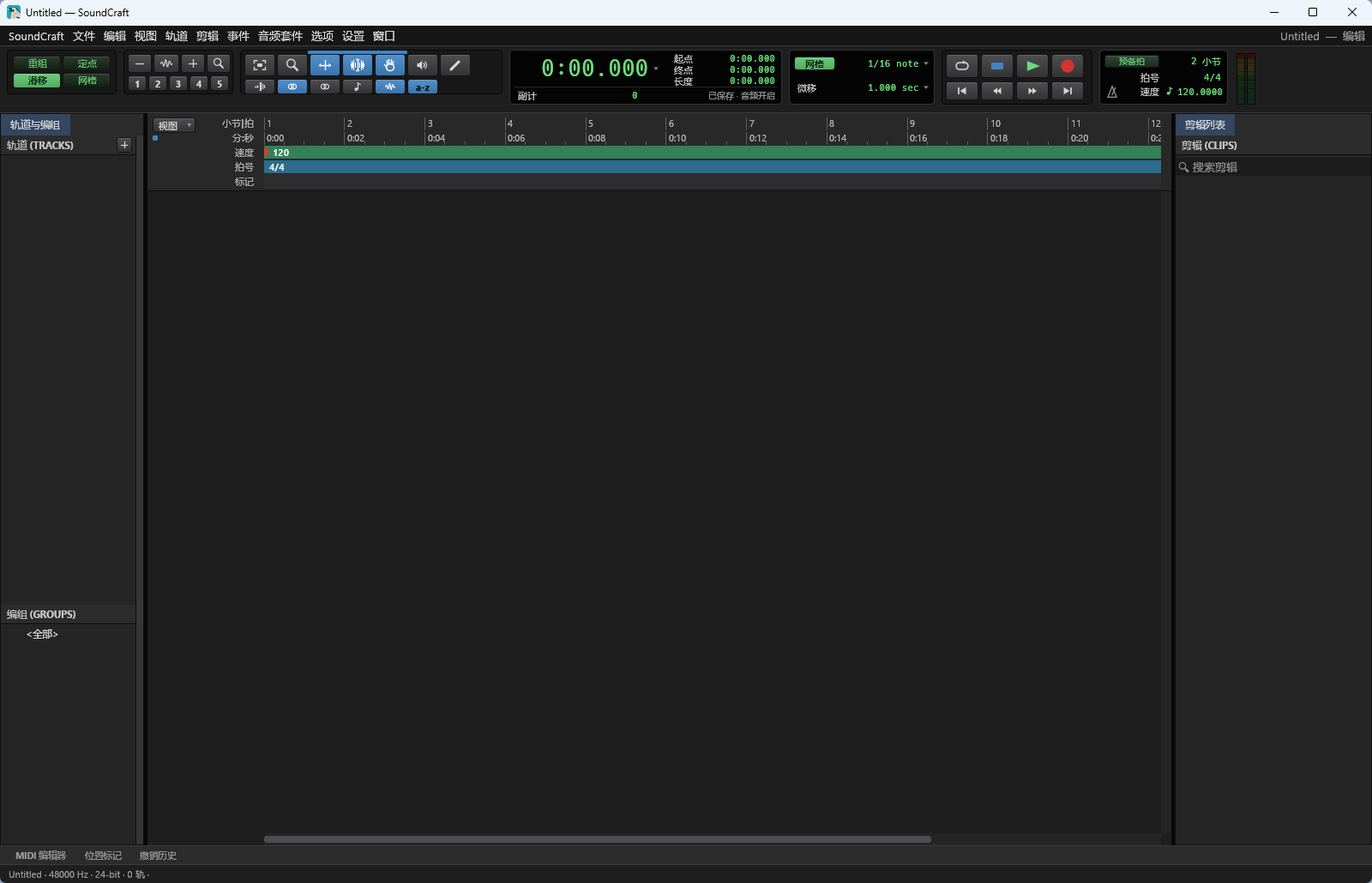The width and height of the screenshot is (1372, 883).
Task: Enable 重组 (Shuffle) edit mode
Action: pos(37,63)
